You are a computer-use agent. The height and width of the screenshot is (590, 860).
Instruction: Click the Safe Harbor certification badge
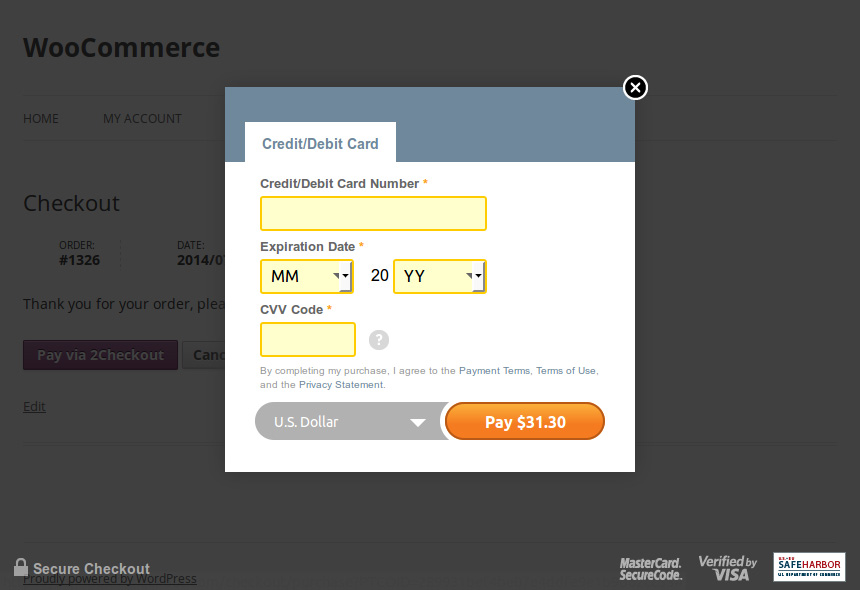(807, 567)
